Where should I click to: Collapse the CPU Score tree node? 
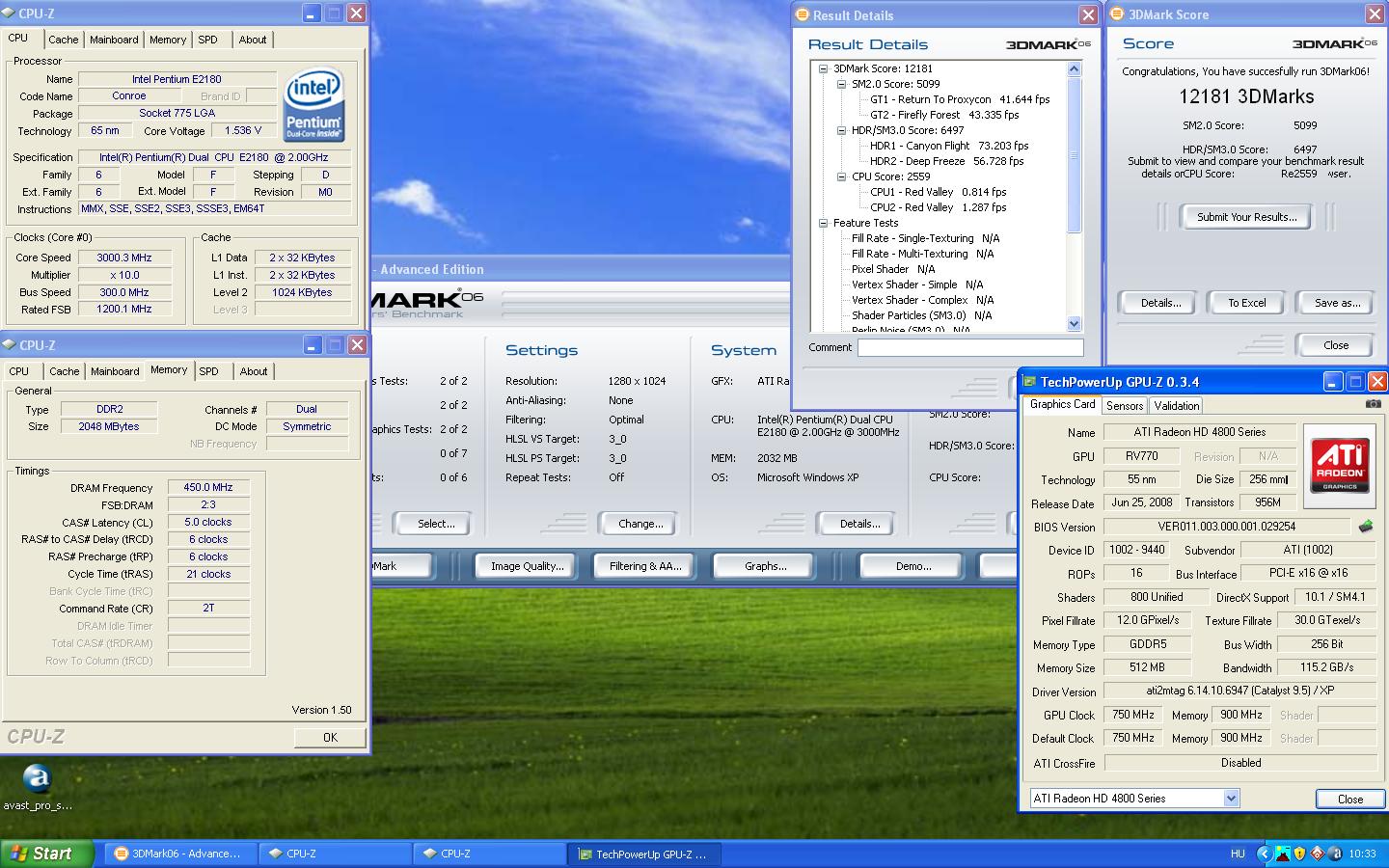point(841,176)
